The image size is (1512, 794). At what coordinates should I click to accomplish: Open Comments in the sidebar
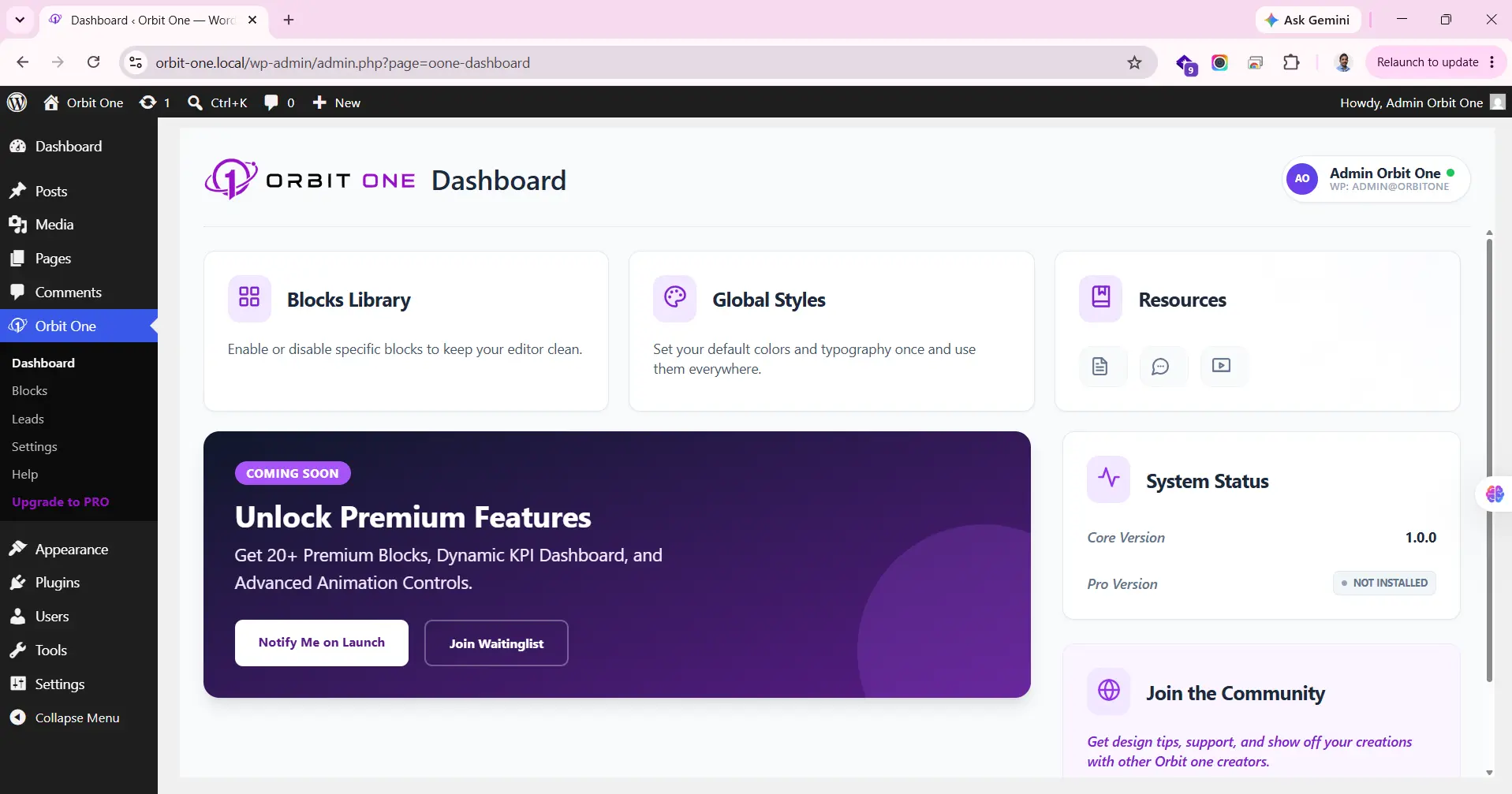[79, 293]
